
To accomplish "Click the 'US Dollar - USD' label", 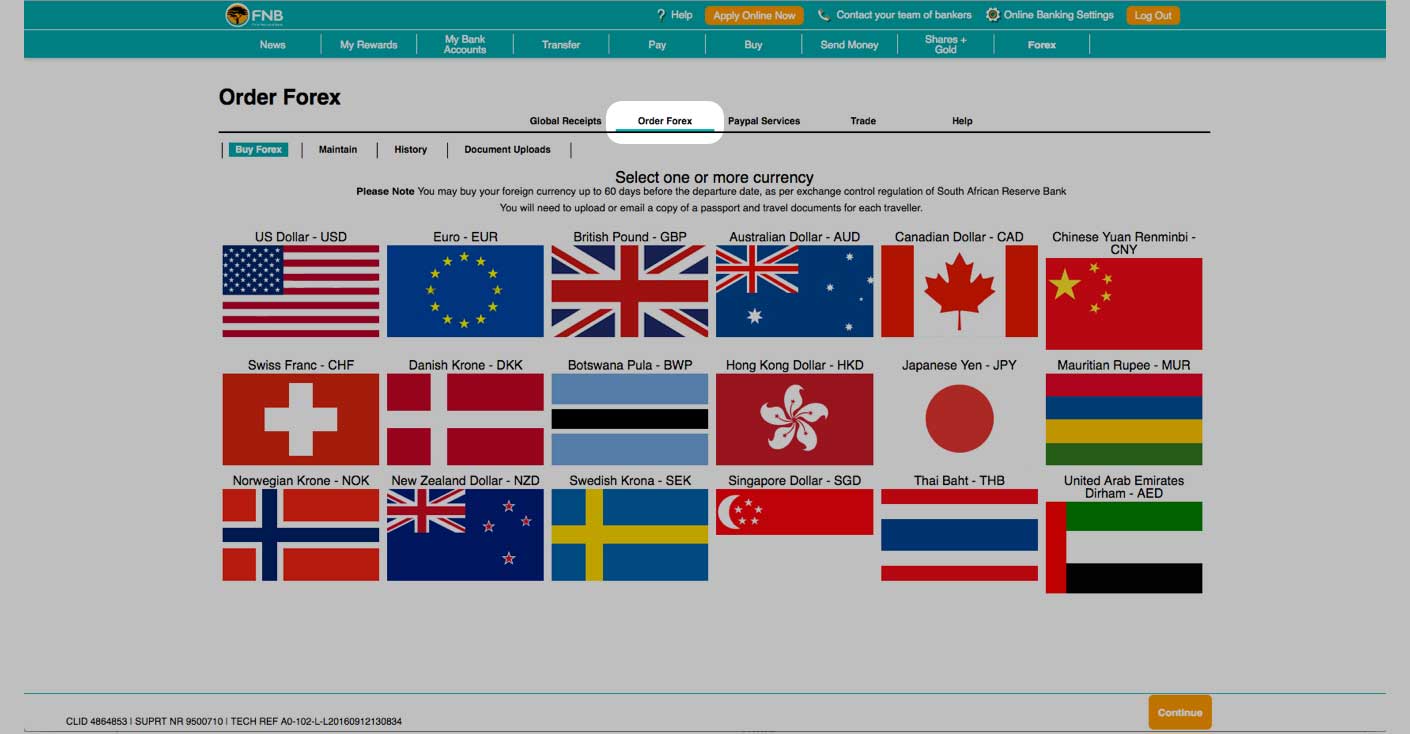I will tap(301, 237).
